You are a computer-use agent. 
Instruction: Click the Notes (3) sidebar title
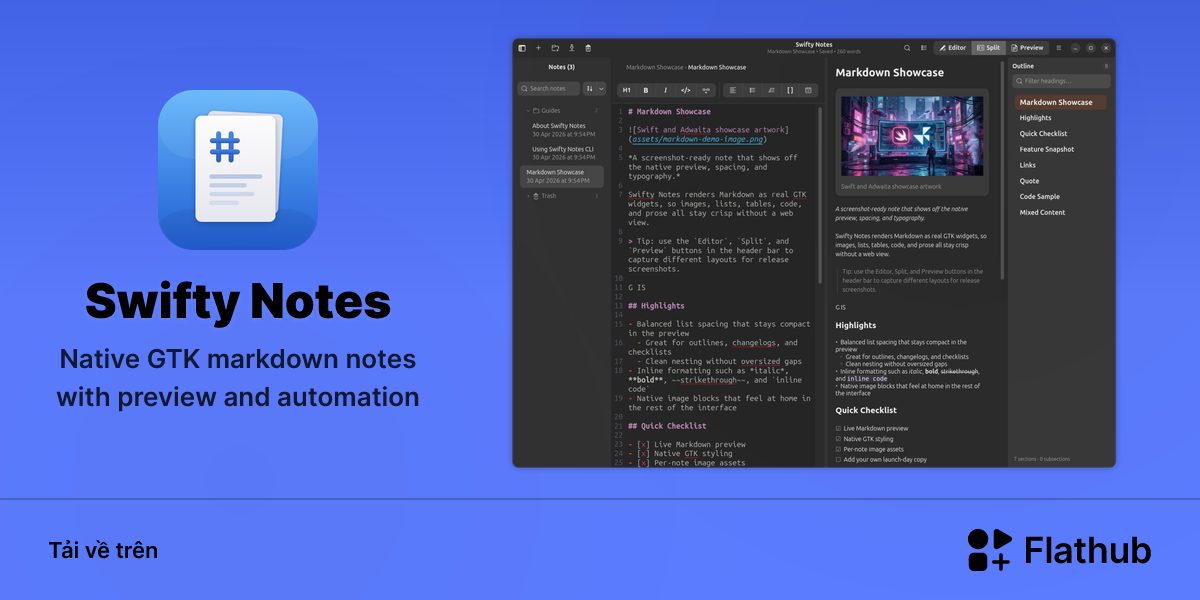(x=561, y=67)
